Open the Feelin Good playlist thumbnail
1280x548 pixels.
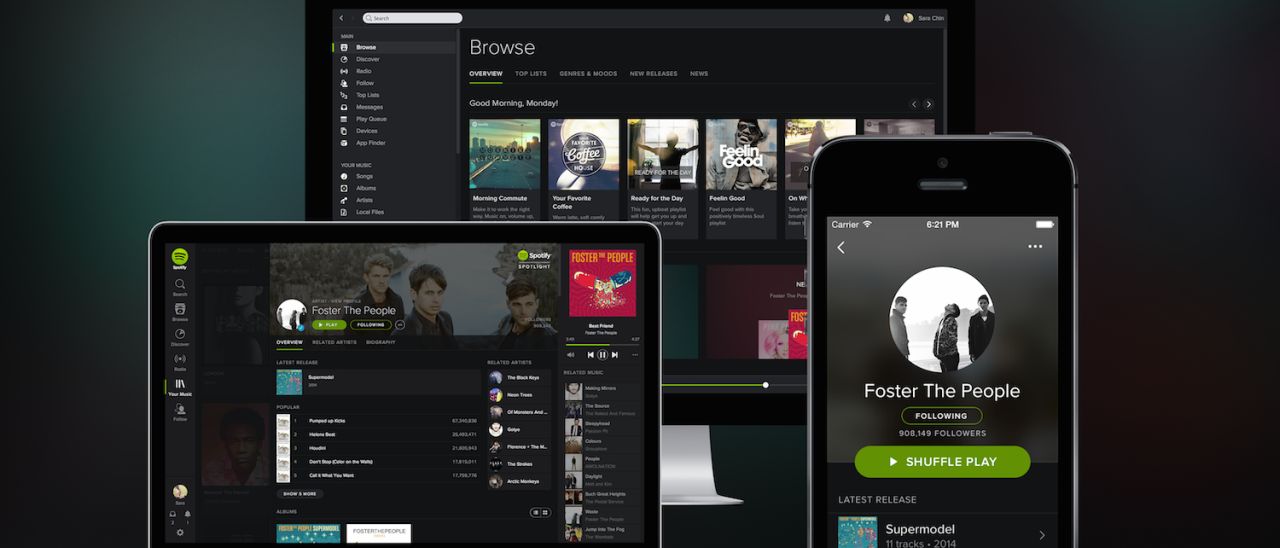pos(741,154)
